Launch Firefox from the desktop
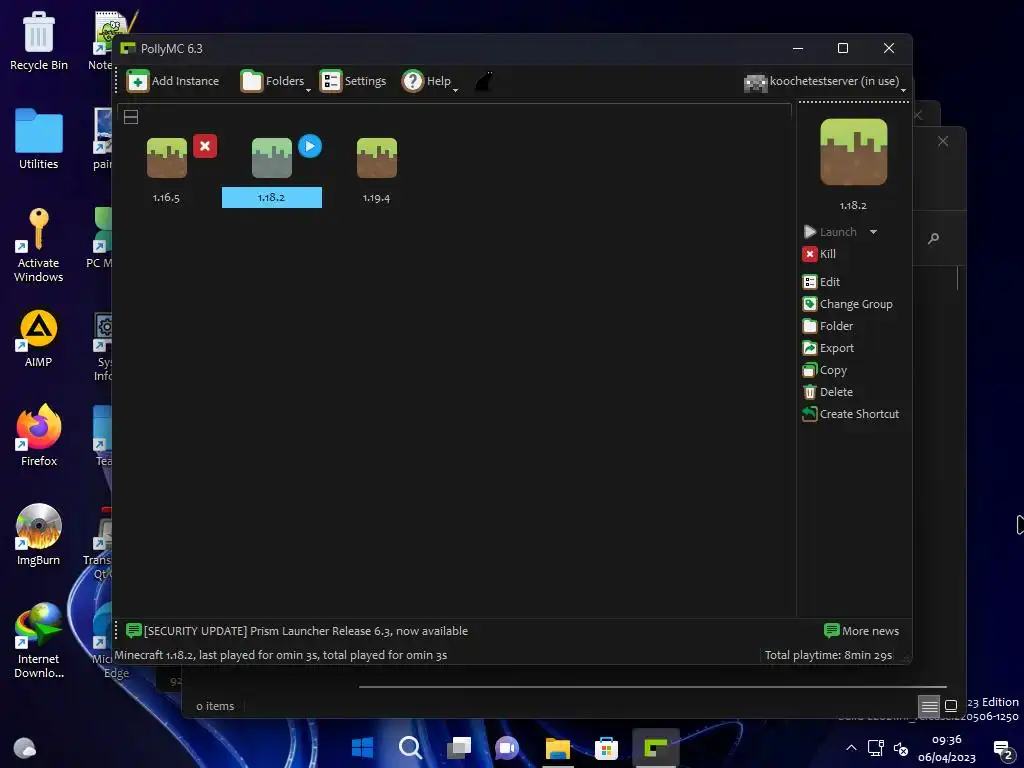 (x=39, y=436)
